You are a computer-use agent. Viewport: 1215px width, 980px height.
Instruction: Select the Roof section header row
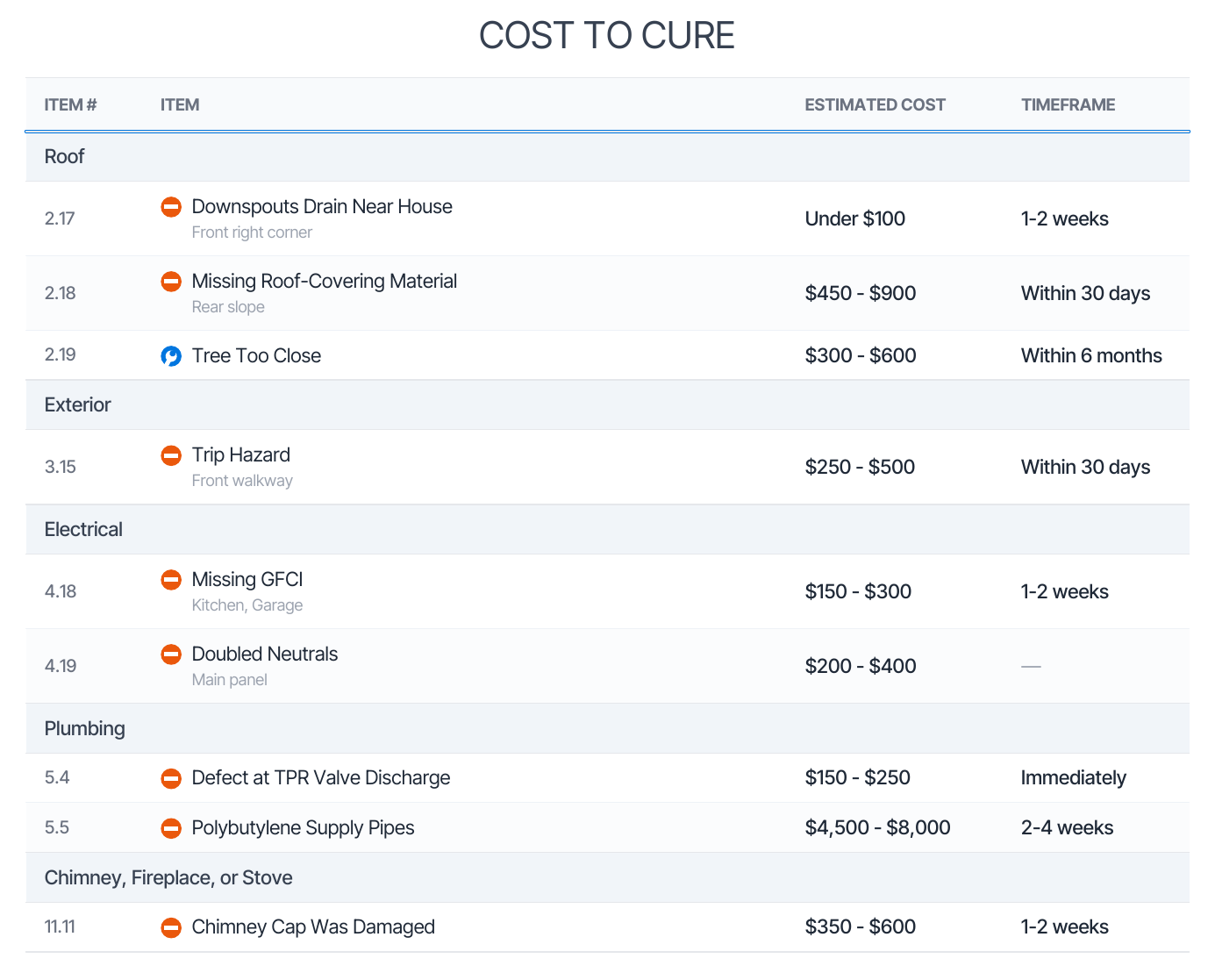[607, 157]
